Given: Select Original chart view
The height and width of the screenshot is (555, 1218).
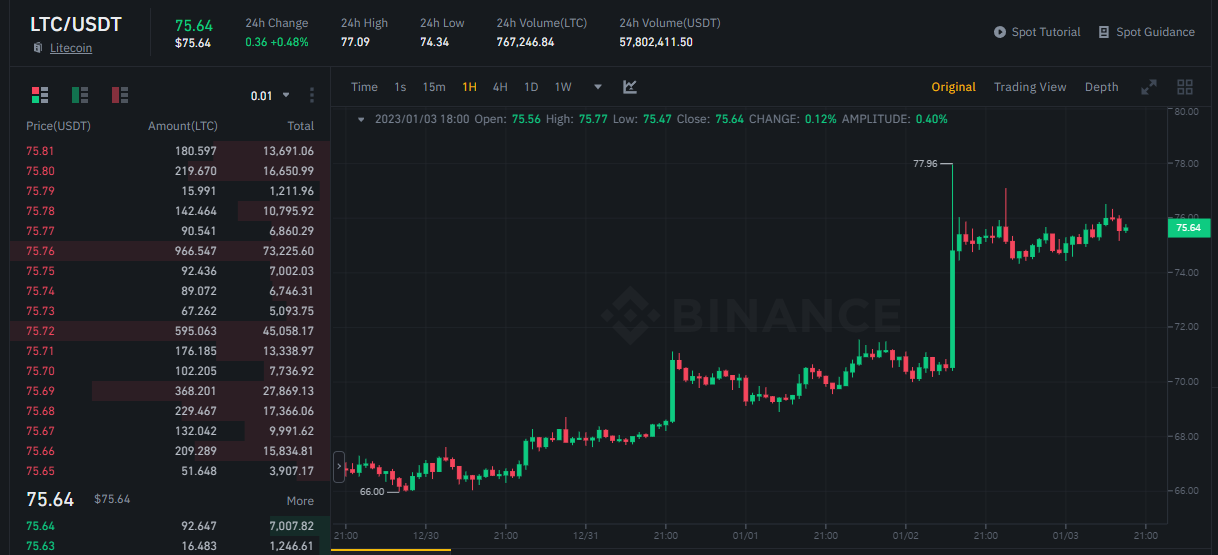Looking at the screenshot, I should [953, 87].
